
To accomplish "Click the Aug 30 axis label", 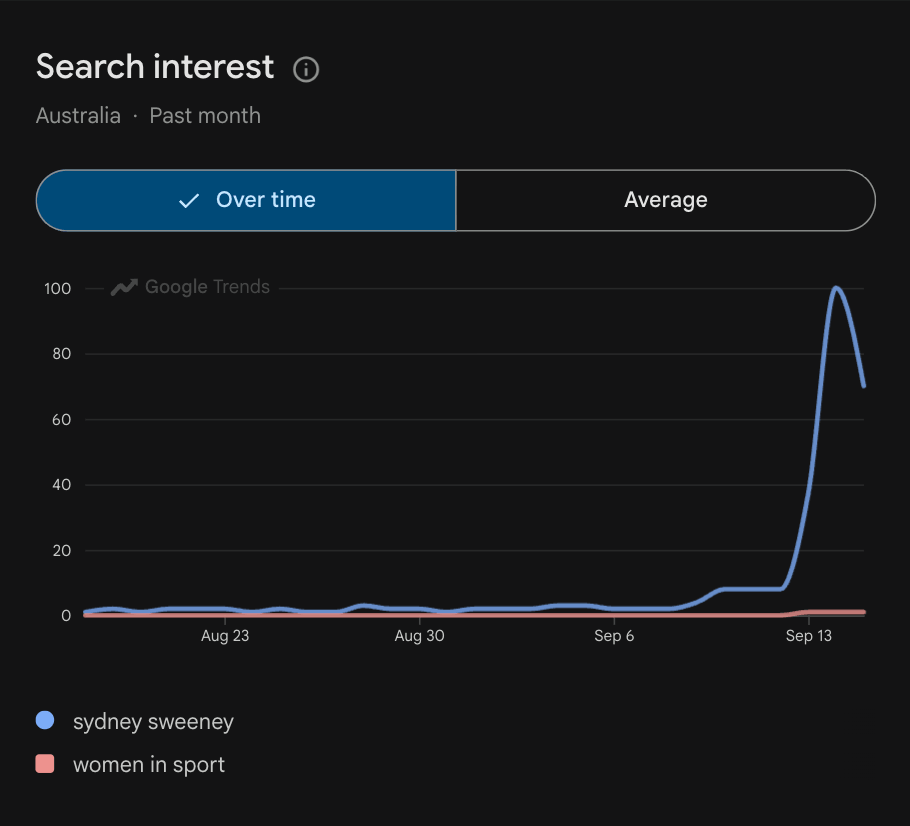I will [420, 636].
